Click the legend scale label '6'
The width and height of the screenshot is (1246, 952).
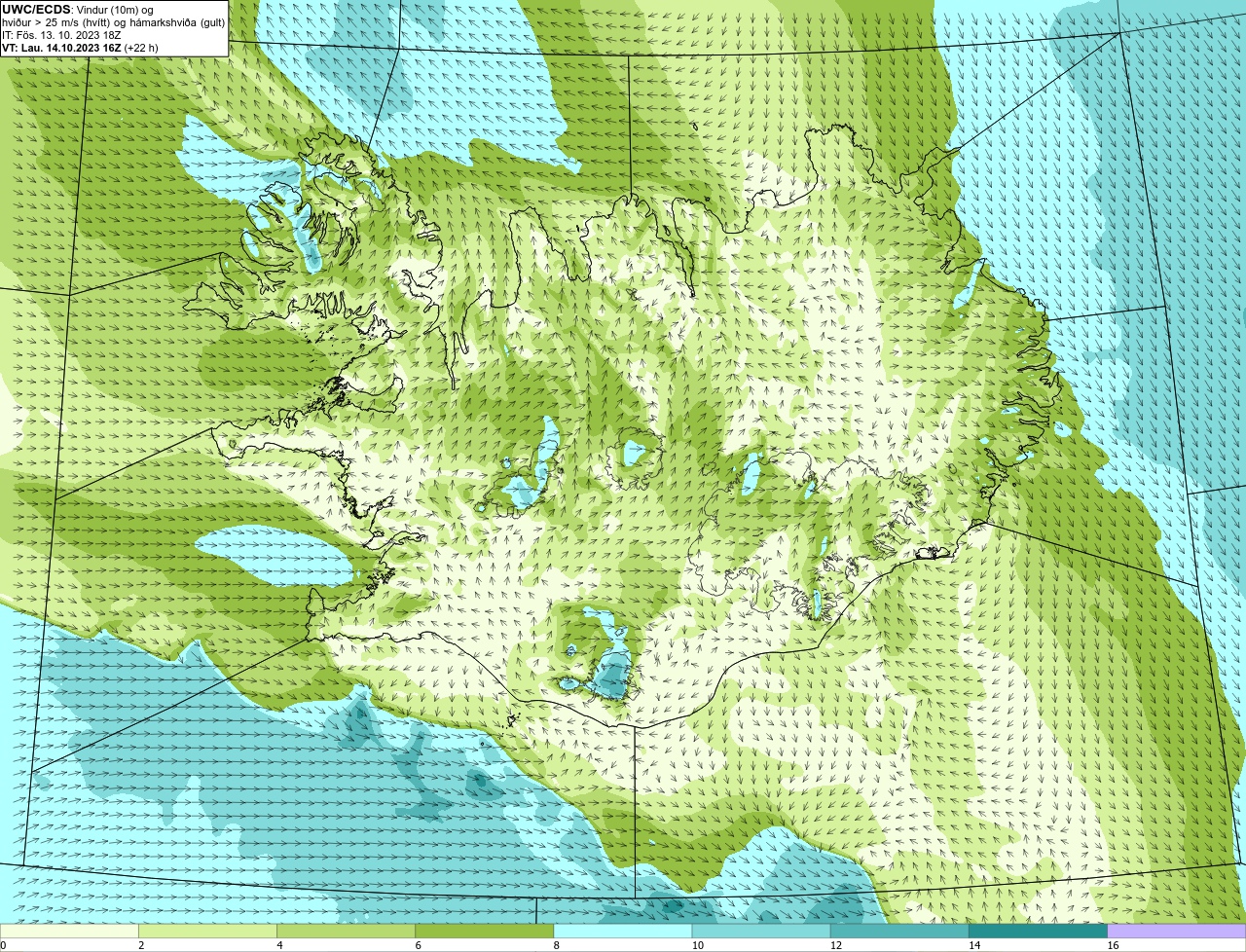coord(419,945)
